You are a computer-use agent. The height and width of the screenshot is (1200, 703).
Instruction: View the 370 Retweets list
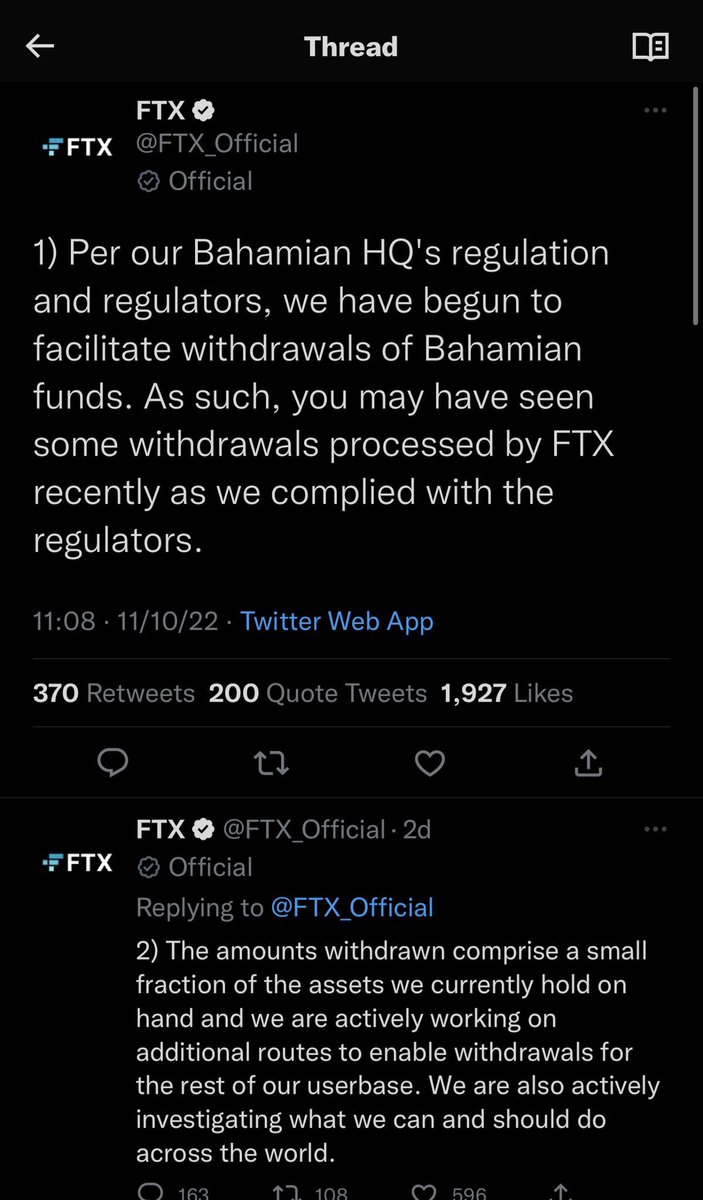pyautogui.click(x=114, y=693)
